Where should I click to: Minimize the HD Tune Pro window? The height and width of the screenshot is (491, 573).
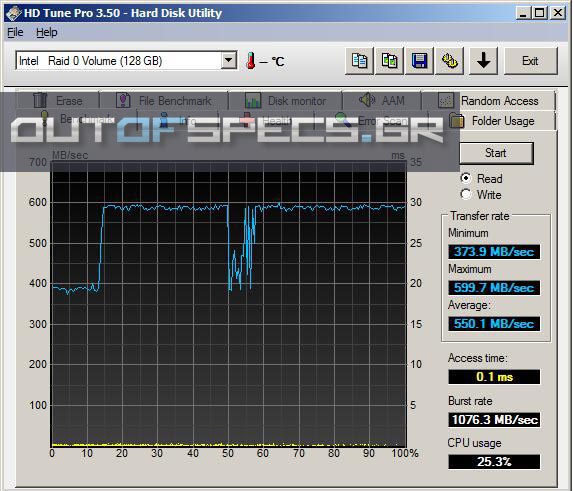[523, 13]
